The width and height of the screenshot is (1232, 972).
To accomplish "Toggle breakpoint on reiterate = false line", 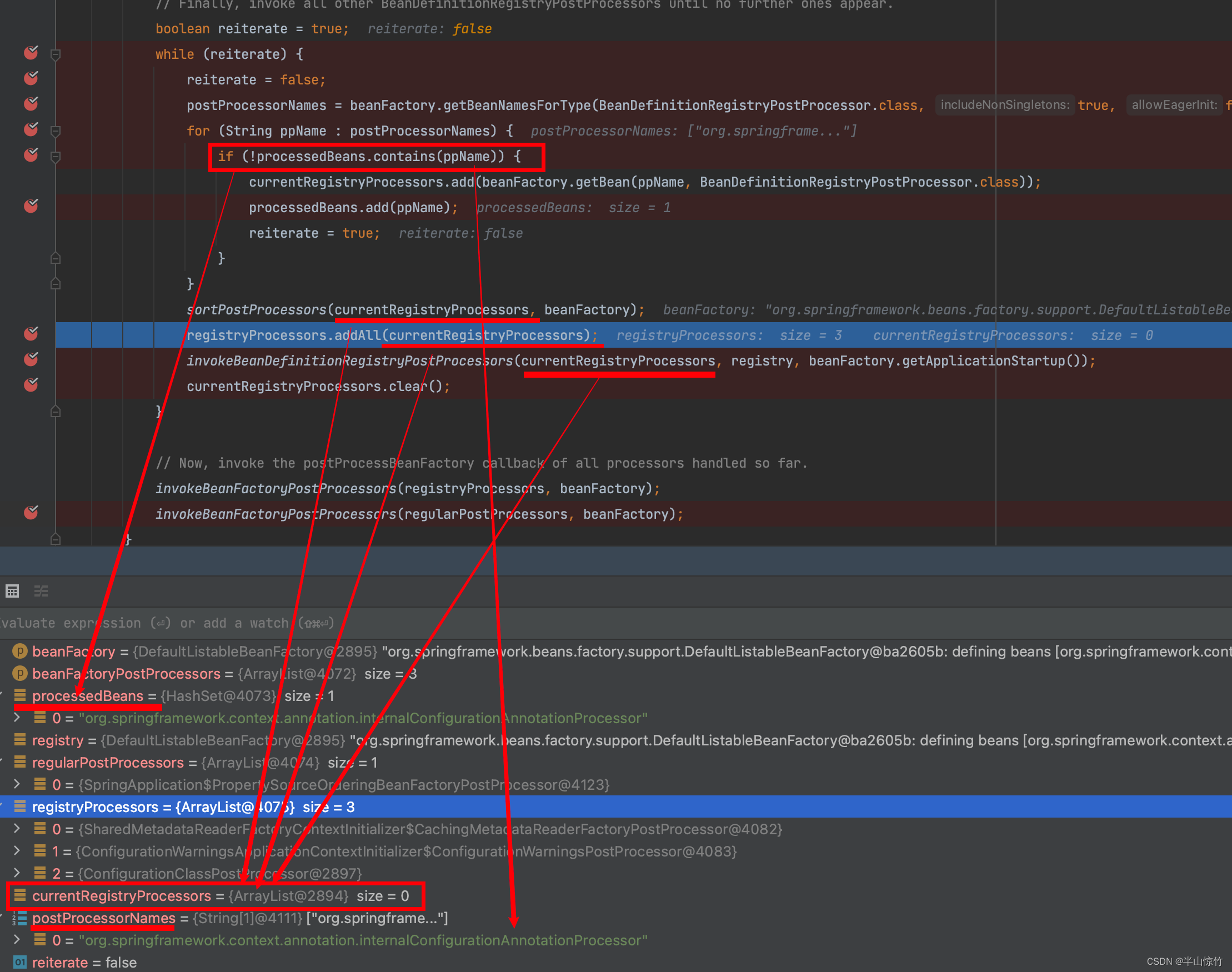I will click(31, 78).
